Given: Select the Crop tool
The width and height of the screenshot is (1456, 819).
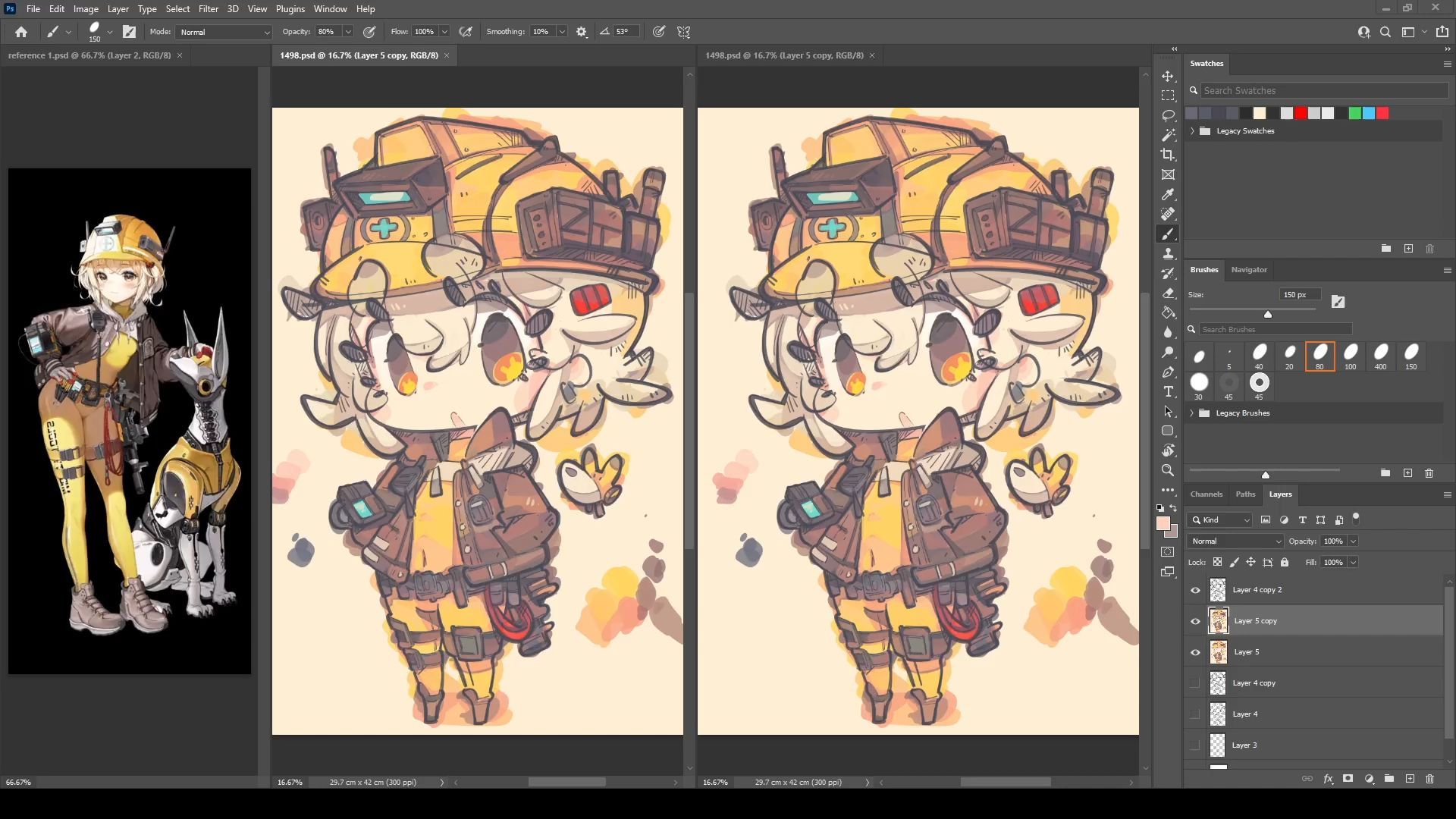Looking at the screenshot, I should coord(1168,155).
